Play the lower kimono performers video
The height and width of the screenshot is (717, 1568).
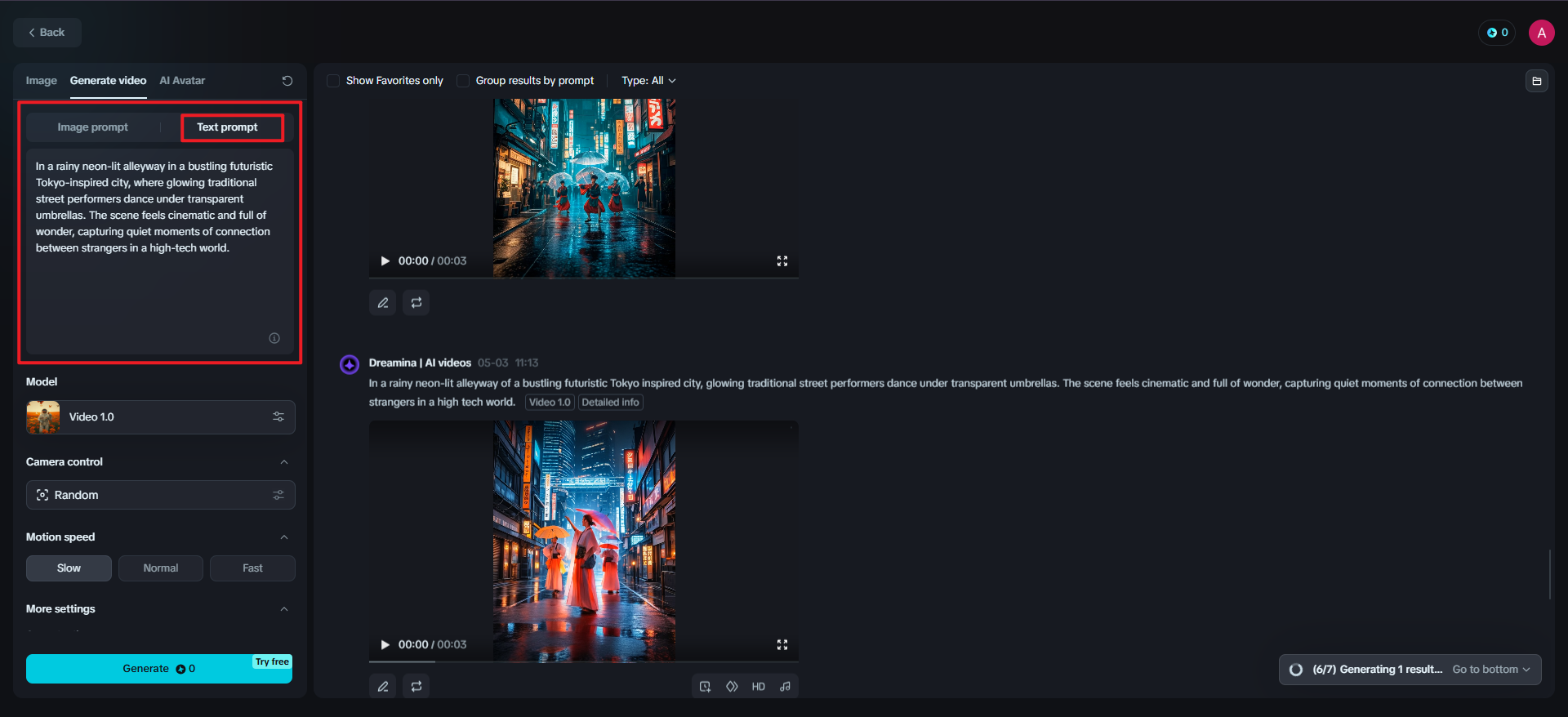coord(385,645)
